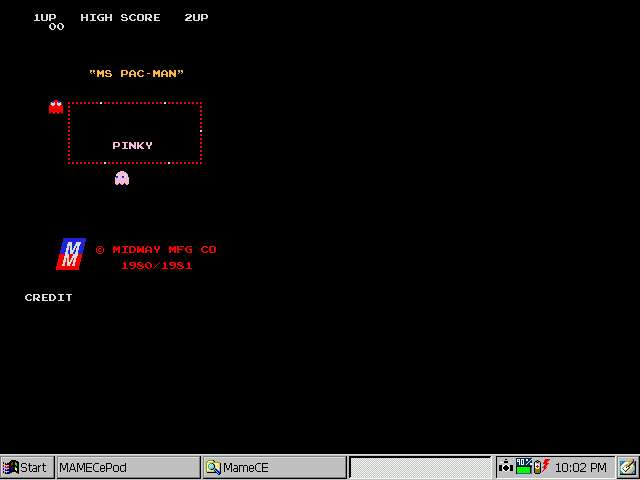Click the CREDIT label
This screenshot has height=480, width=640.
click(x=49, y=297)
